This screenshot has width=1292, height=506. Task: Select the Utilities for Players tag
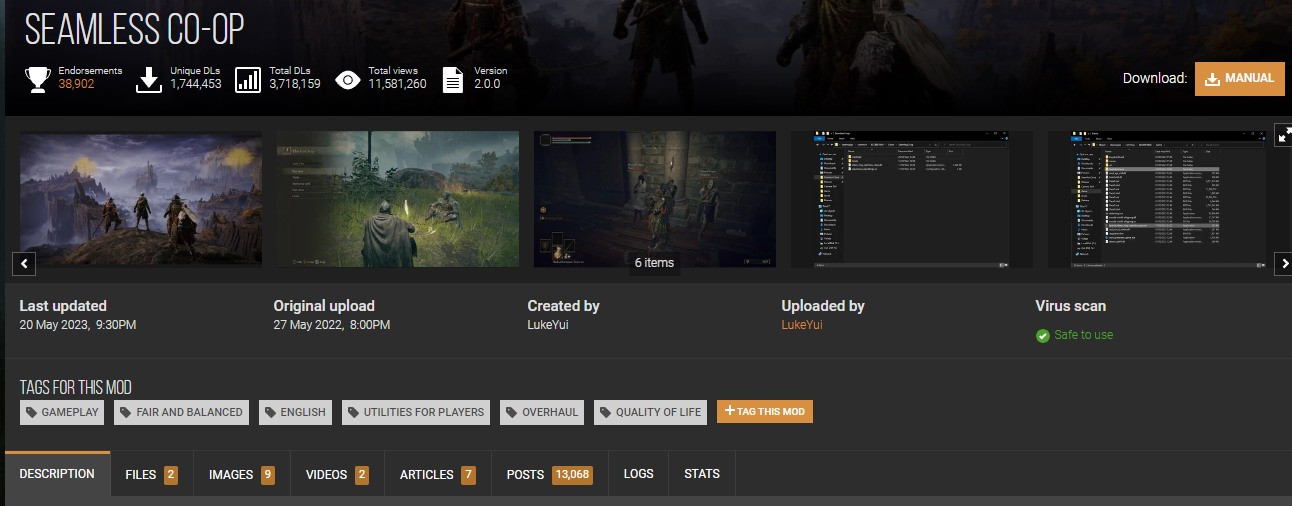pyautogui.click(x=416, y=412)
